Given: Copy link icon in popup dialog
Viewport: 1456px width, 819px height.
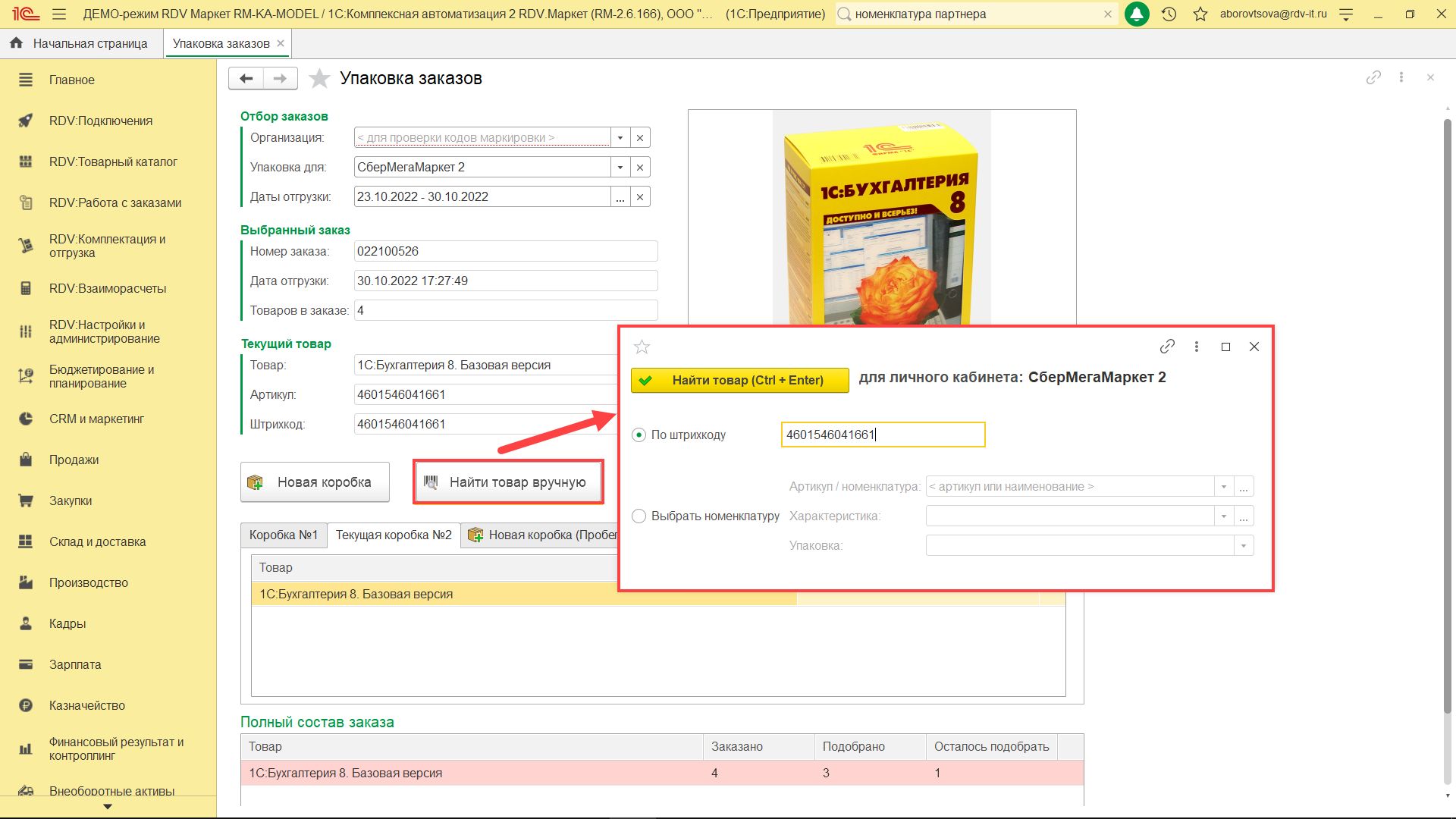Looking at the screenshot, I should coord(1167,347).
